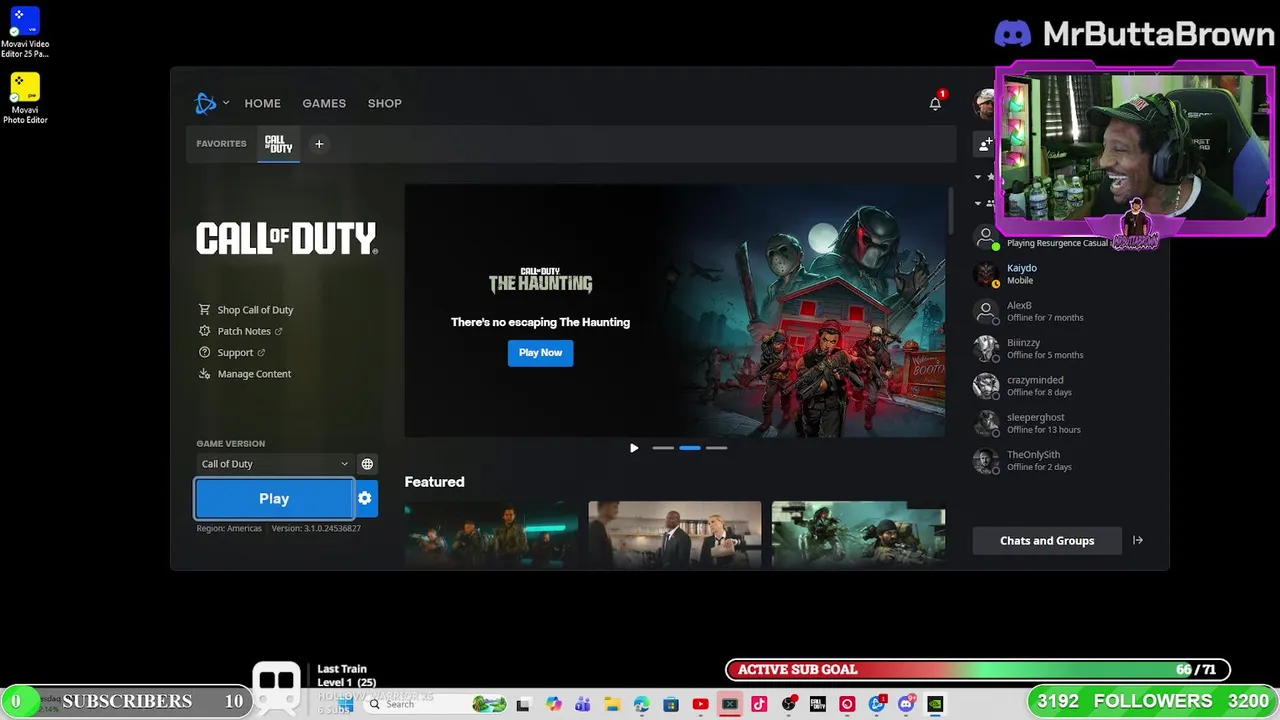Open NVIDIA app on taskbar
This screenshot has width=1280, height=720.
click(x=935, y=704)
